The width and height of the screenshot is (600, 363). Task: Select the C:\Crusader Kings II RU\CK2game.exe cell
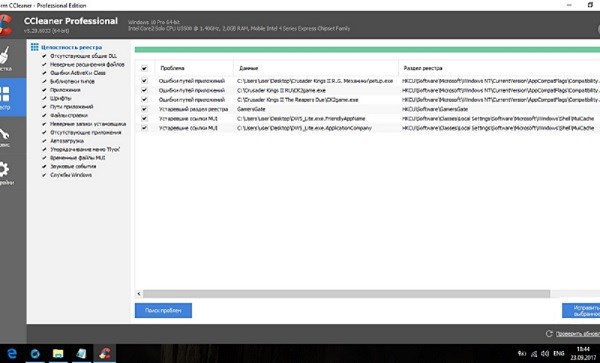point(282,90)
